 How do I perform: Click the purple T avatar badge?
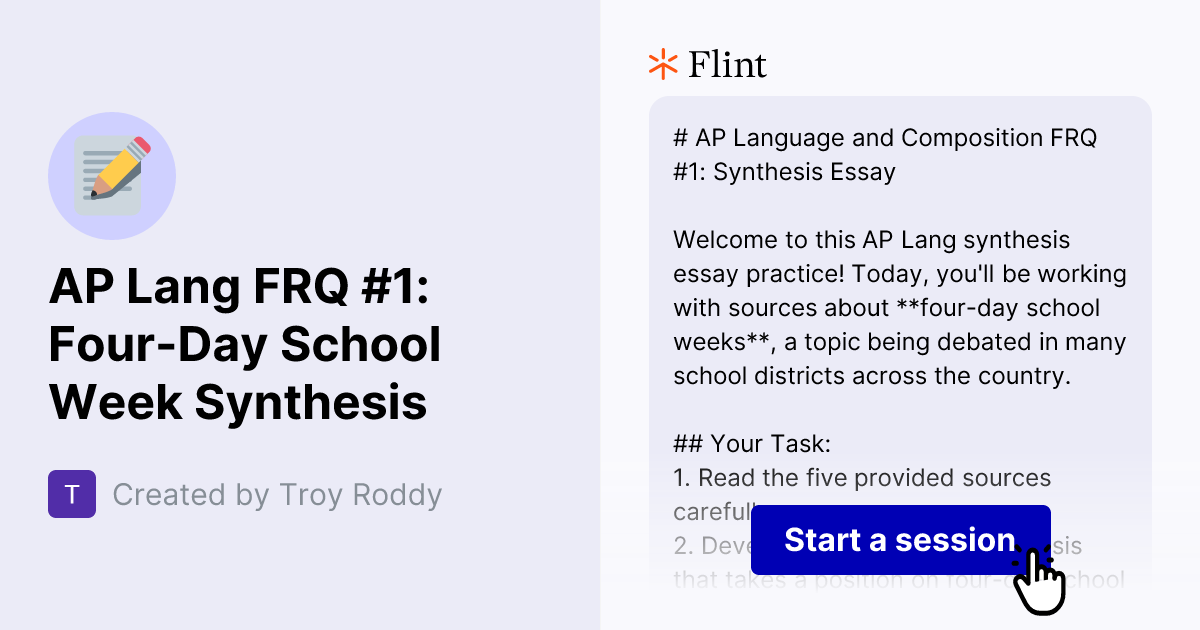[x=71, y=494]
